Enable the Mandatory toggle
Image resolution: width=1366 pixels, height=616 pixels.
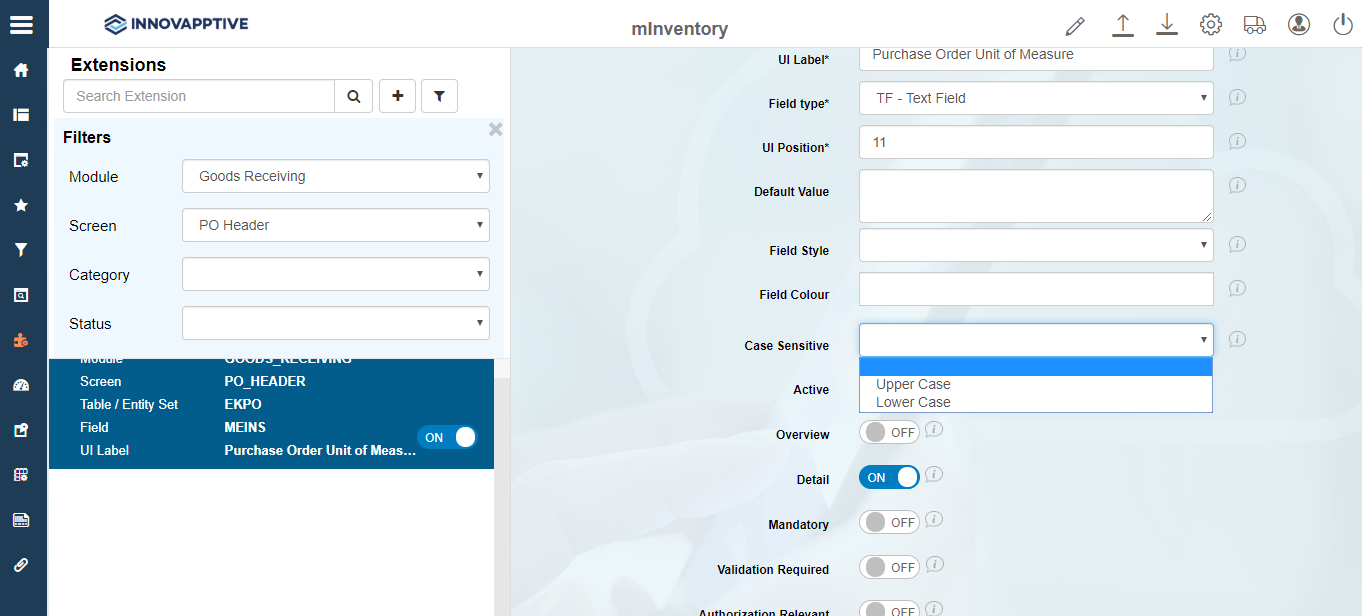point(889,522)
